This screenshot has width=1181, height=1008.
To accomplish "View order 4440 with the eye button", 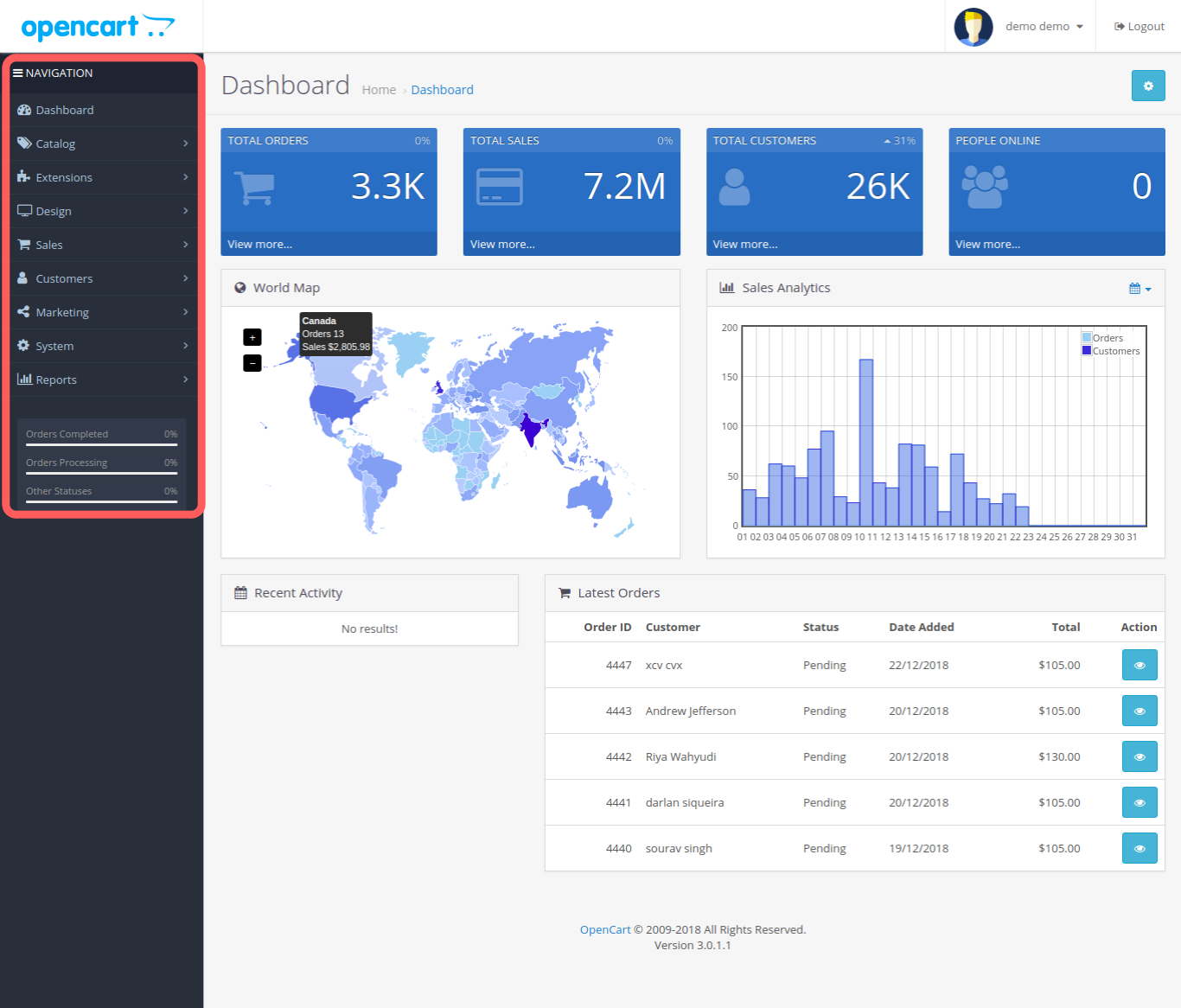I will (1139, 848).
